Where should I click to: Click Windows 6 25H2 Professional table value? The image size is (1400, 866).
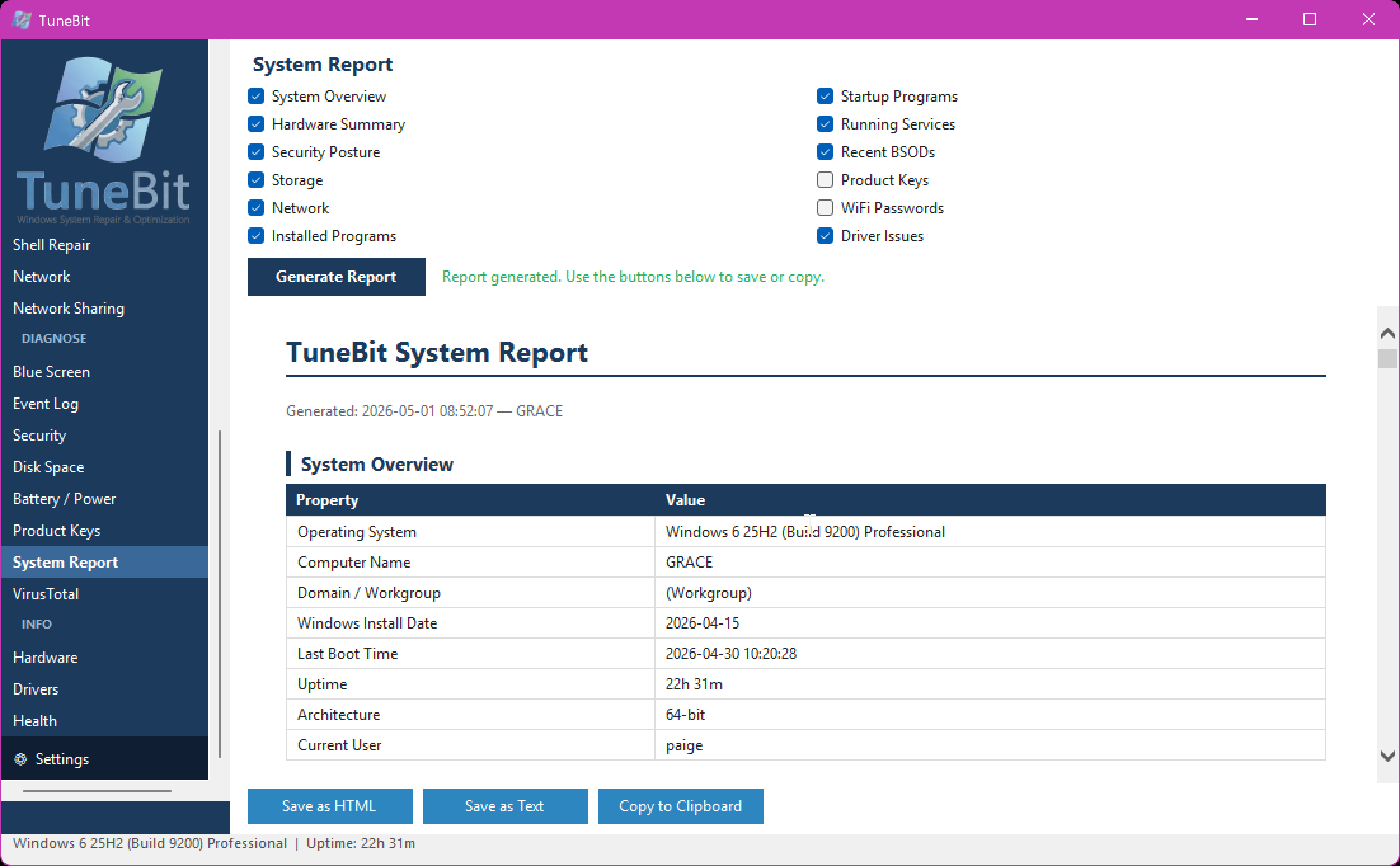[x=805, y=531]
